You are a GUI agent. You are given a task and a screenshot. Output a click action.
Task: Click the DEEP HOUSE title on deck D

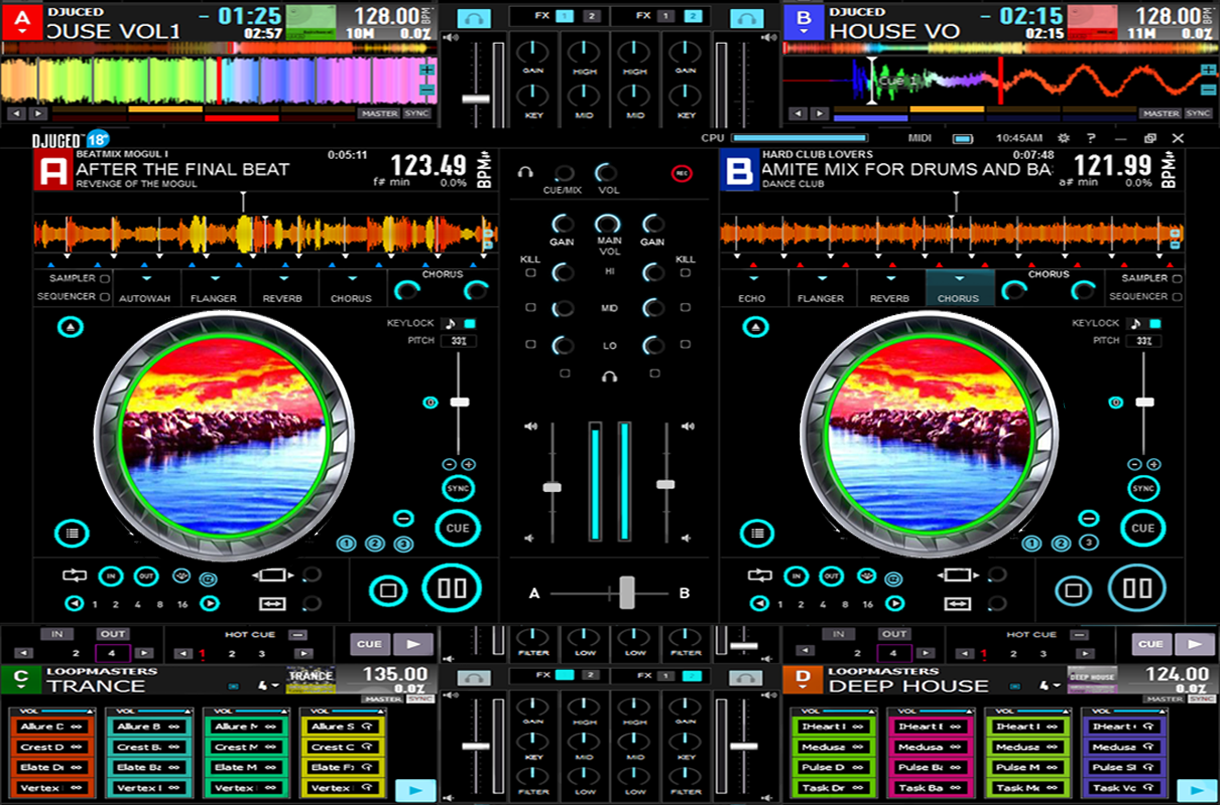[x=908, y=686]
